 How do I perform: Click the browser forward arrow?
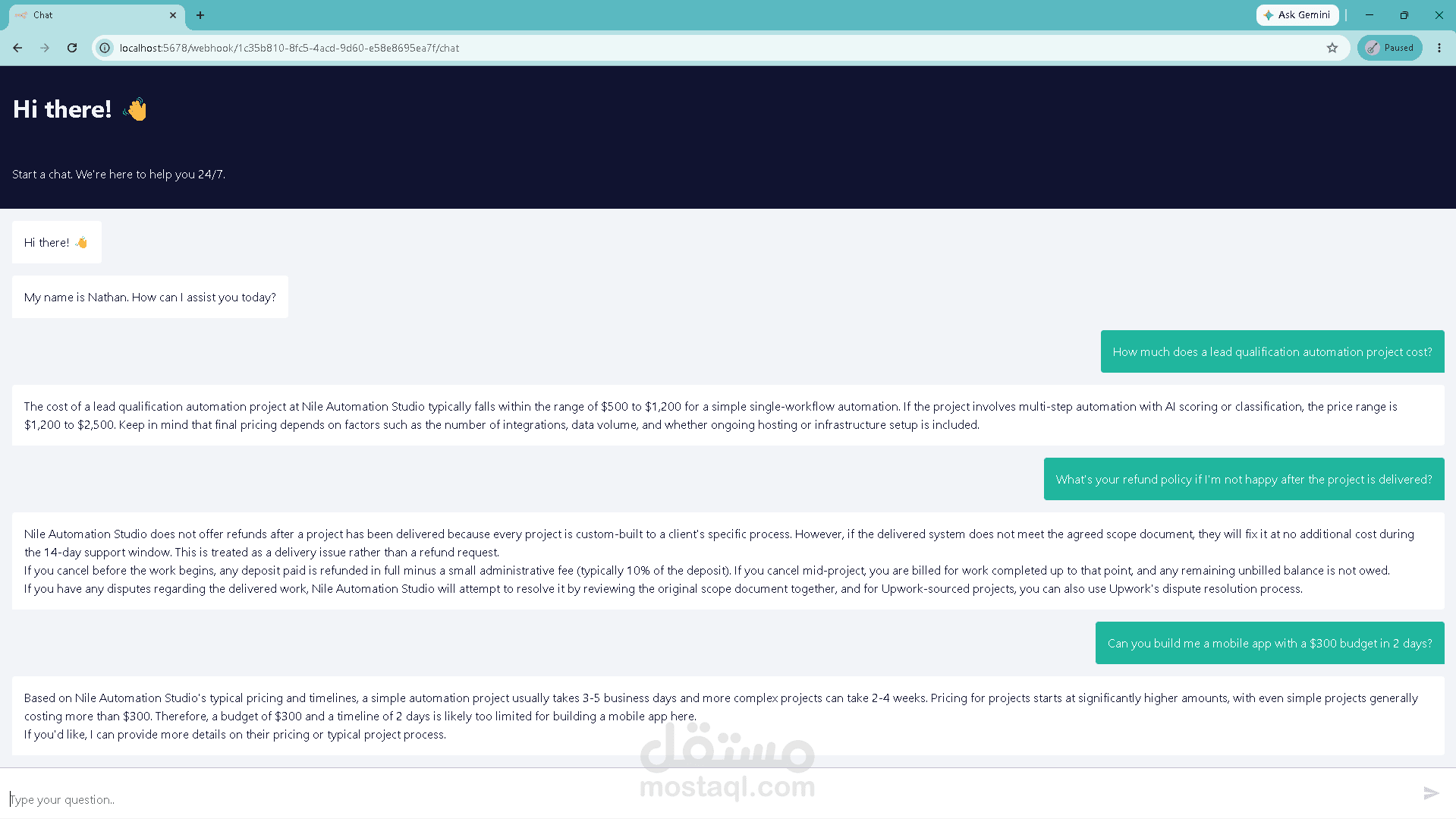coord(45,48)
